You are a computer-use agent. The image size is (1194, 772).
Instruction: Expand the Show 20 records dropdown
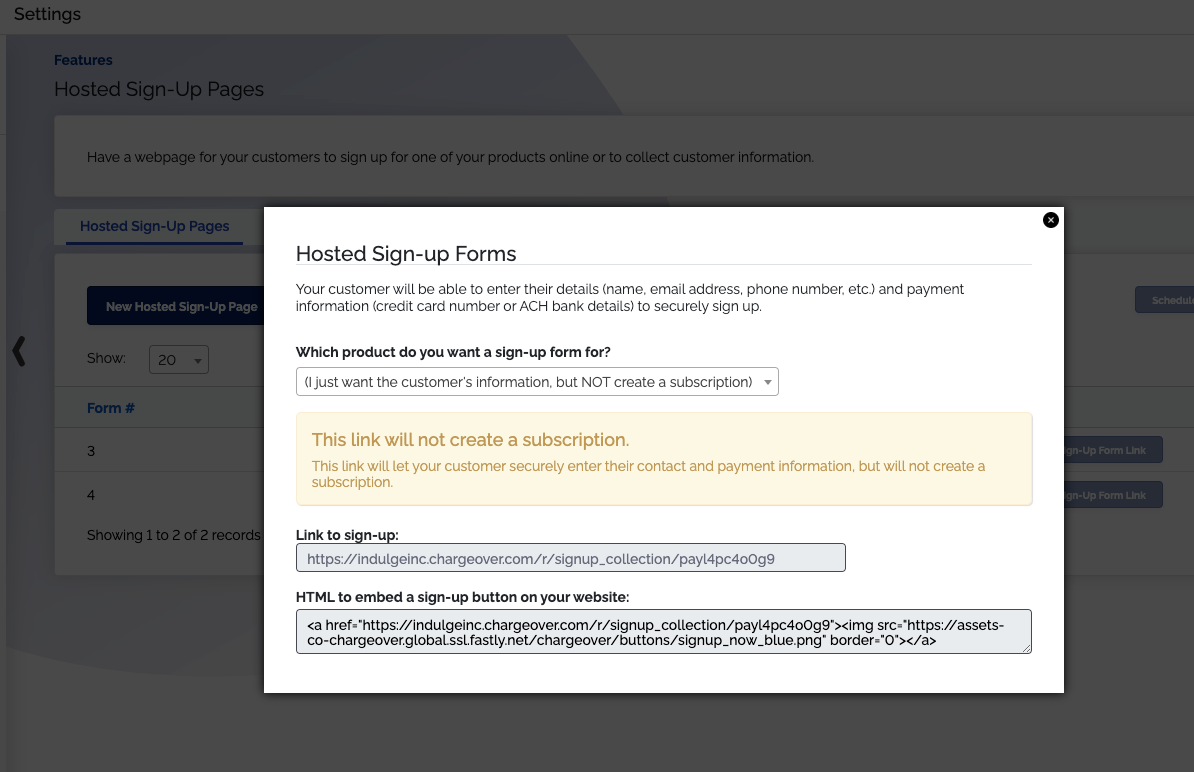point(179,359)
